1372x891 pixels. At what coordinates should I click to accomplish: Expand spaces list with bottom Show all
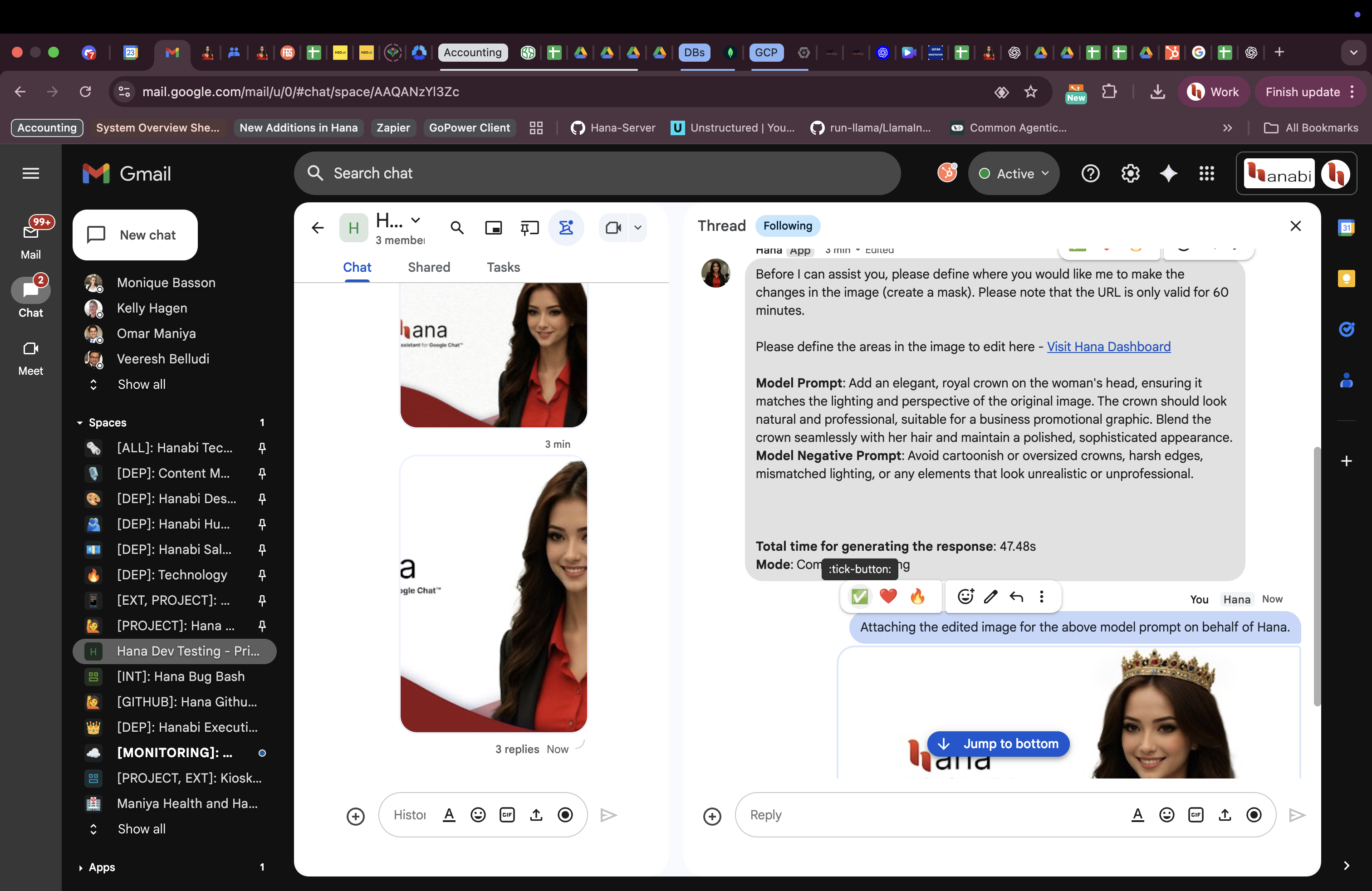(141, 829)
